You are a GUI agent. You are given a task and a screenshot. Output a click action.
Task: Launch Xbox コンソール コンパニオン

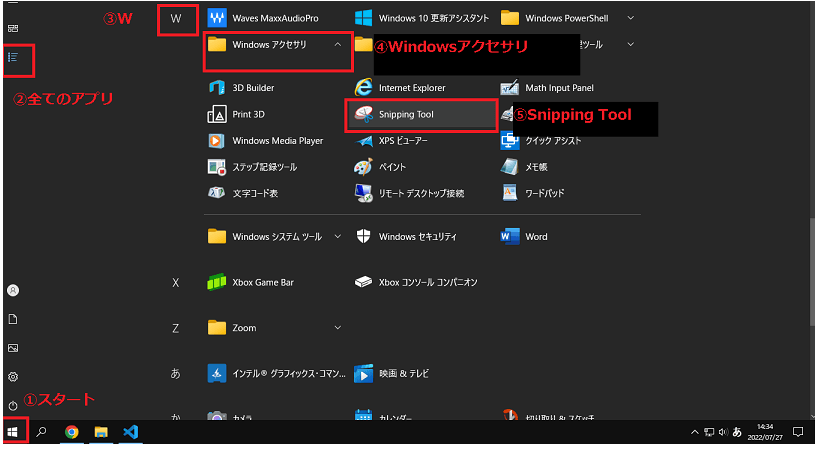pos(416,283)
